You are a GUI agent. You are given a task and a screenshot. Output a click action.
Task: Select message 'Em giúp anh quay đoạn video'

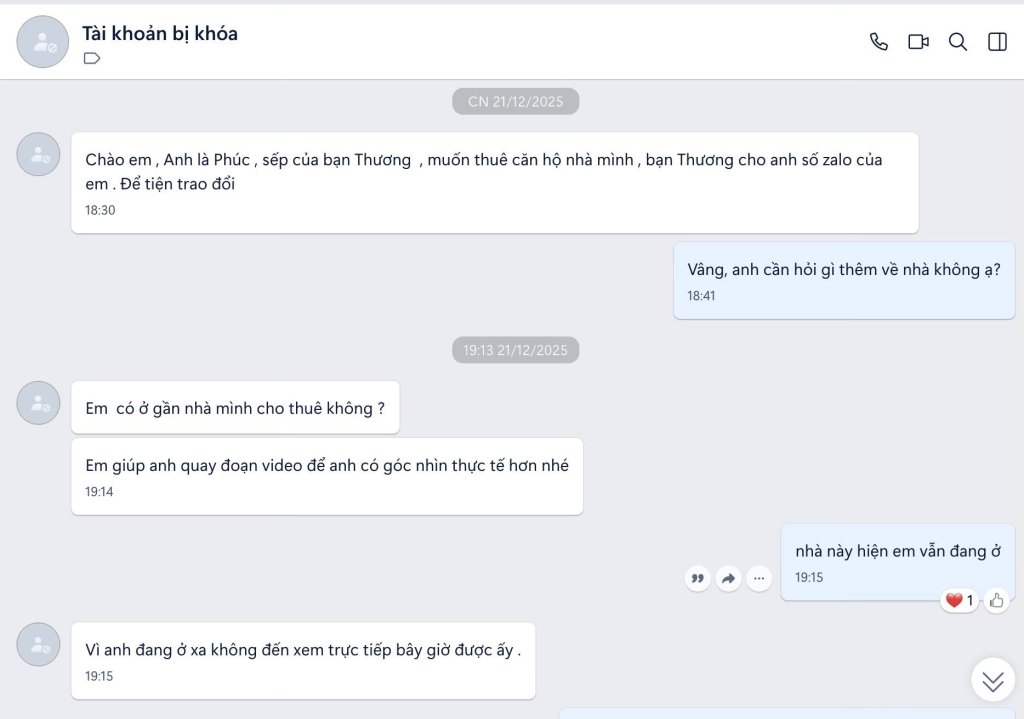(x=327, y=476)
